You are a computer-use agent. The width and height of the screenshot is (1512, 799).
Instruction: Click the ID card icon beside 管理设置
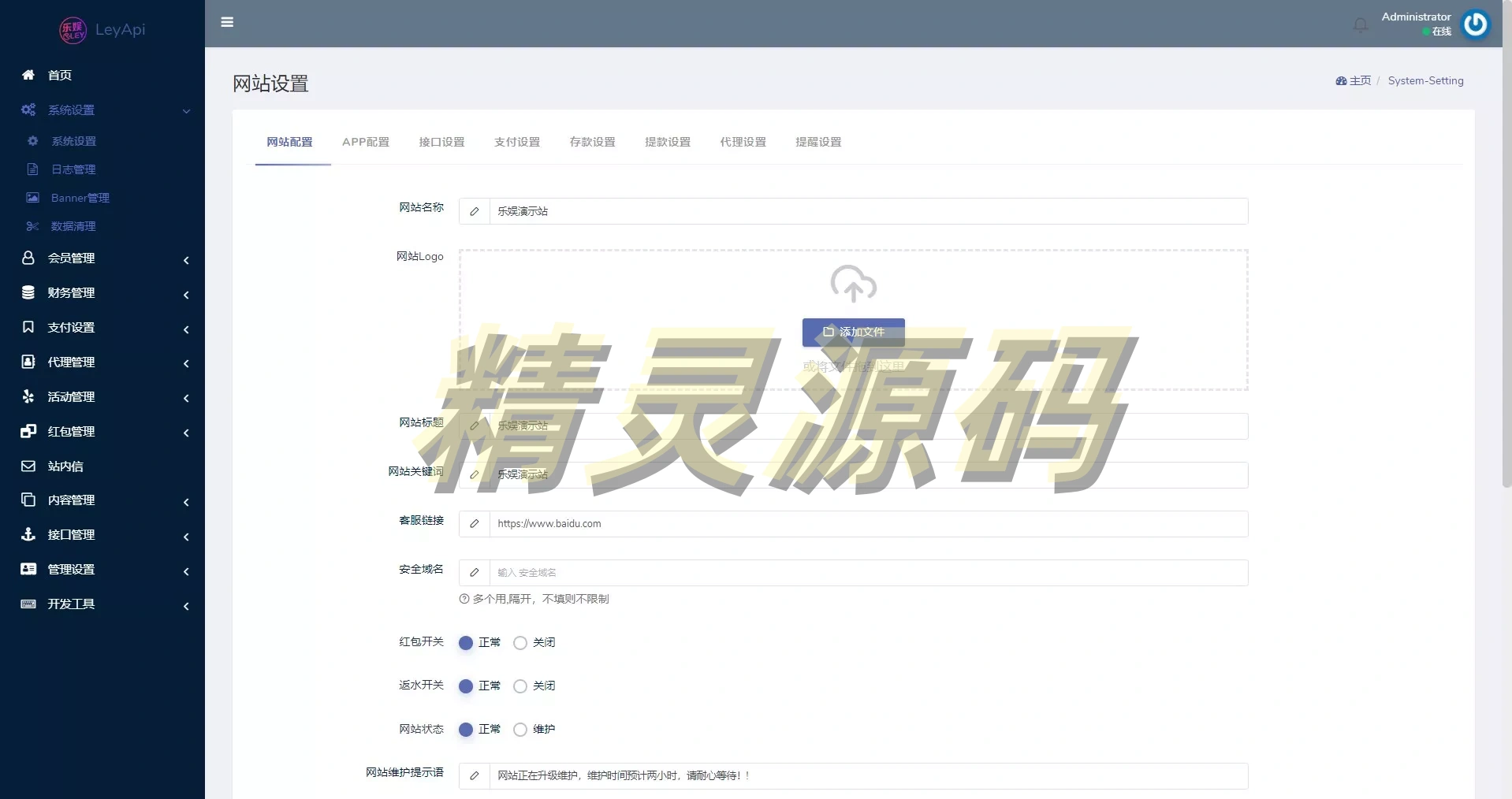28,569
